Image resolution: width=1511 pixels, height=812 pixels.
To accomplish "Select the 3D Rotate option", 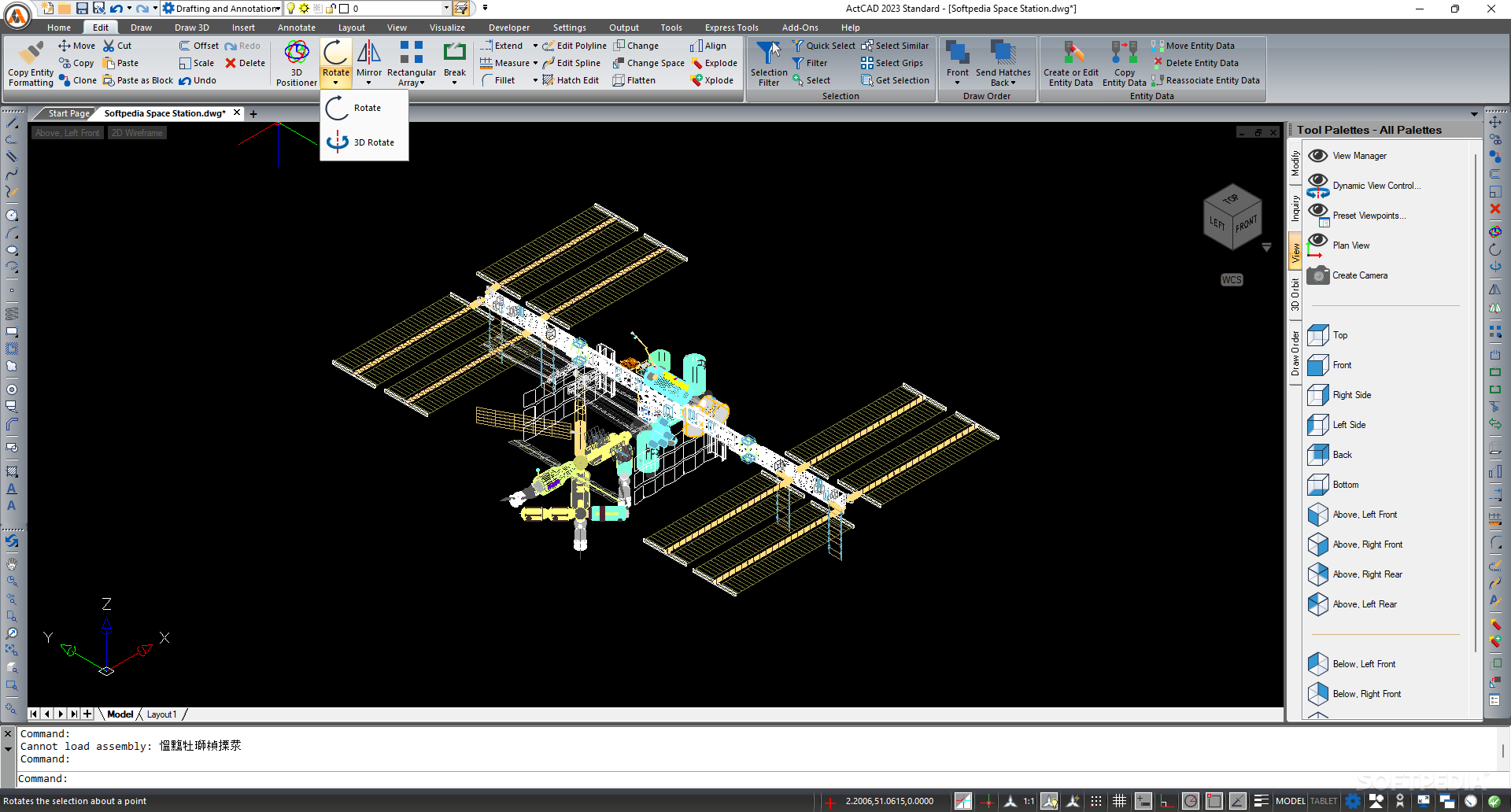I will (364, 142).
